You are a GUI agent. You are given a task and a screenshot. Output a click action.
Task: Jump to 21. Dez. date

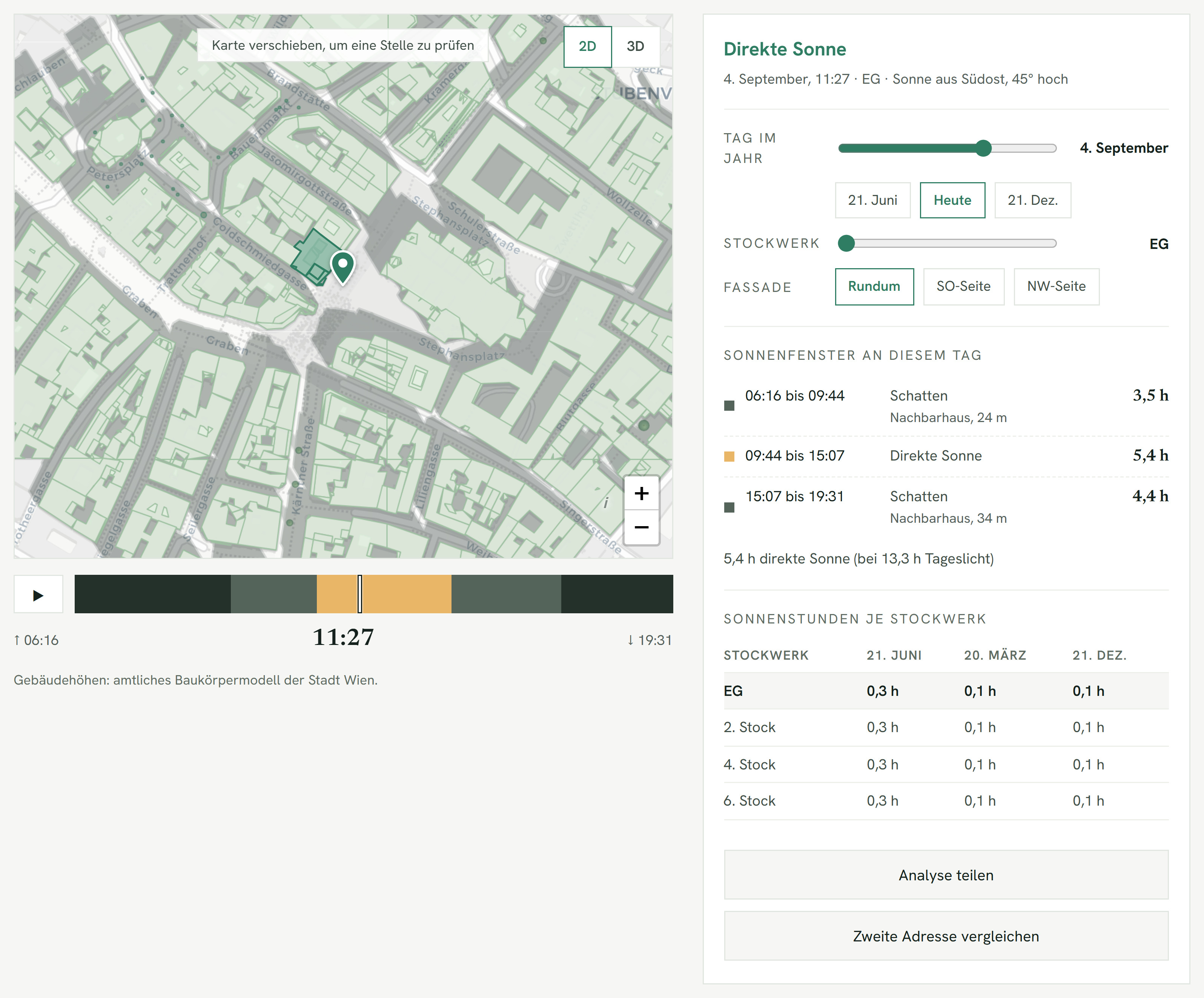coord(1033,200)
